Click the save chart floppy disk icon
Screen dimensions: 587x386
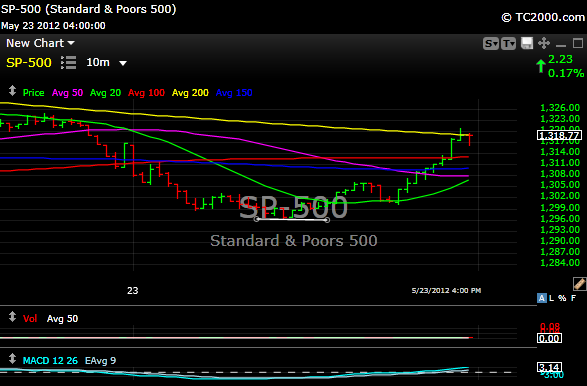tap(527, 43)
